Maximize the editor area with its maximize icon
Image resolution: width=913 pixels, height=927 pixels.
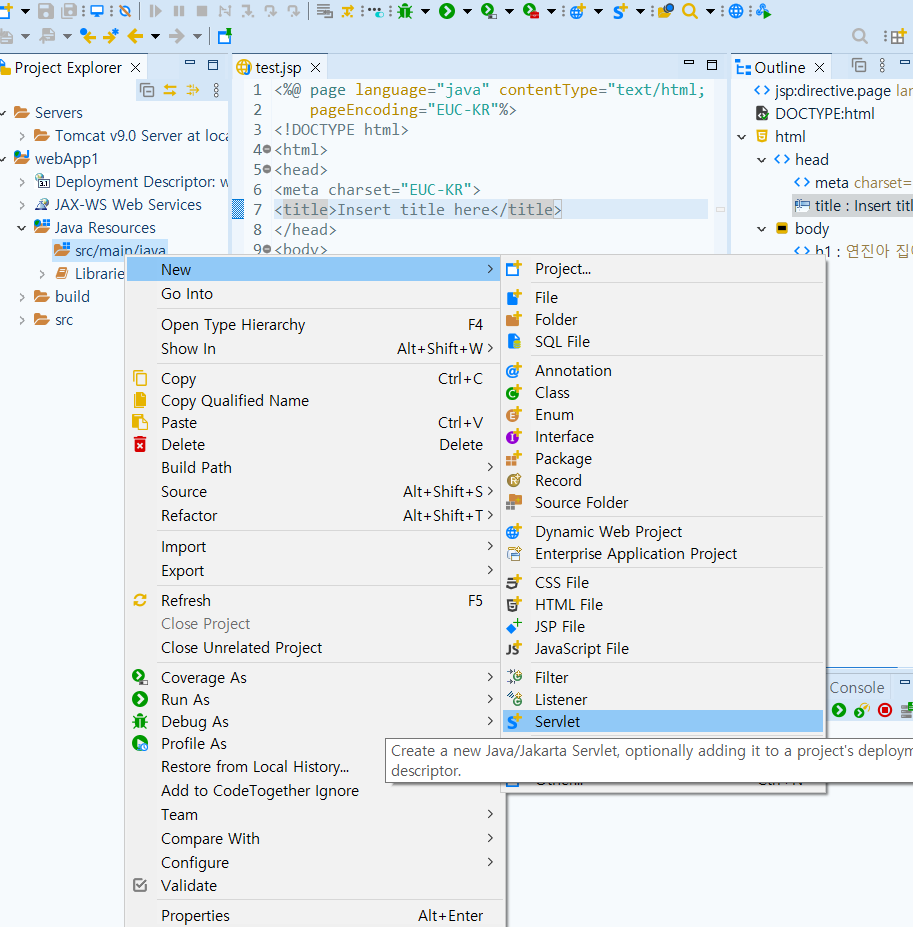[712, 65]
